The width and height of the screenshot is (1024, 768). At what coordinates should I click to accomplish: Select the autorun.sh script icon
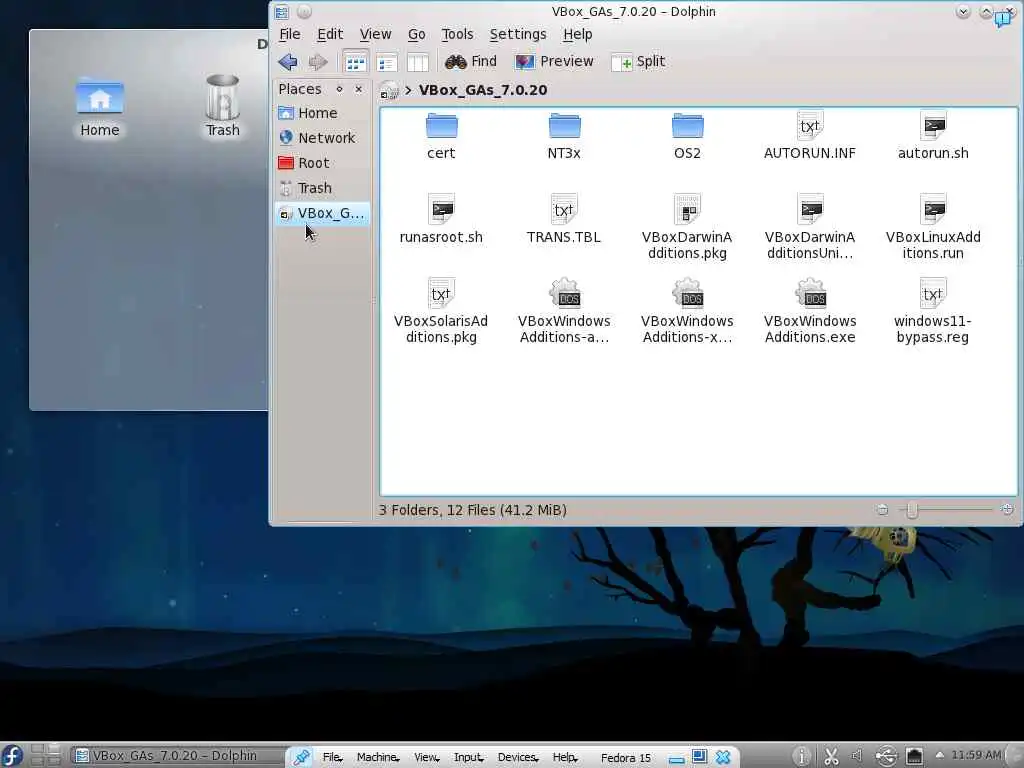pyautogui.click(x=933, y=125)
